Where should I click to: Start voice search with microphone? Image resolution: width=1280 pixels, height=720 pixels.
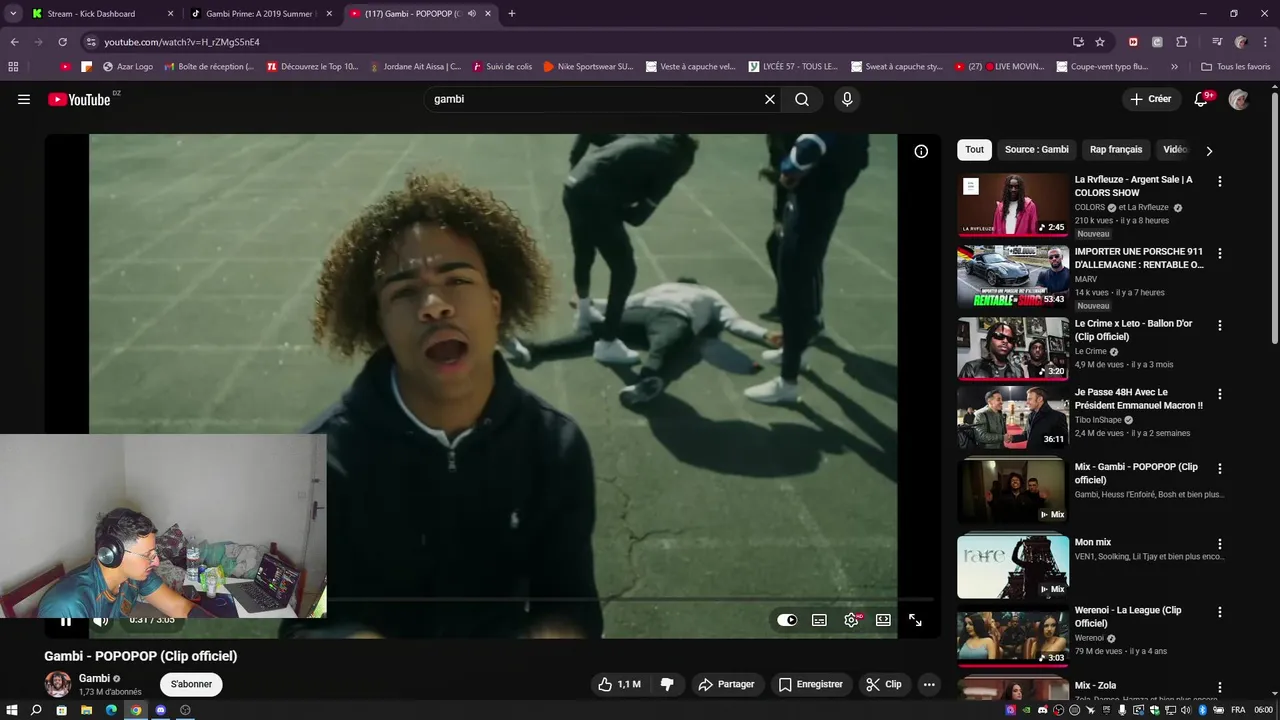(847, 99)
